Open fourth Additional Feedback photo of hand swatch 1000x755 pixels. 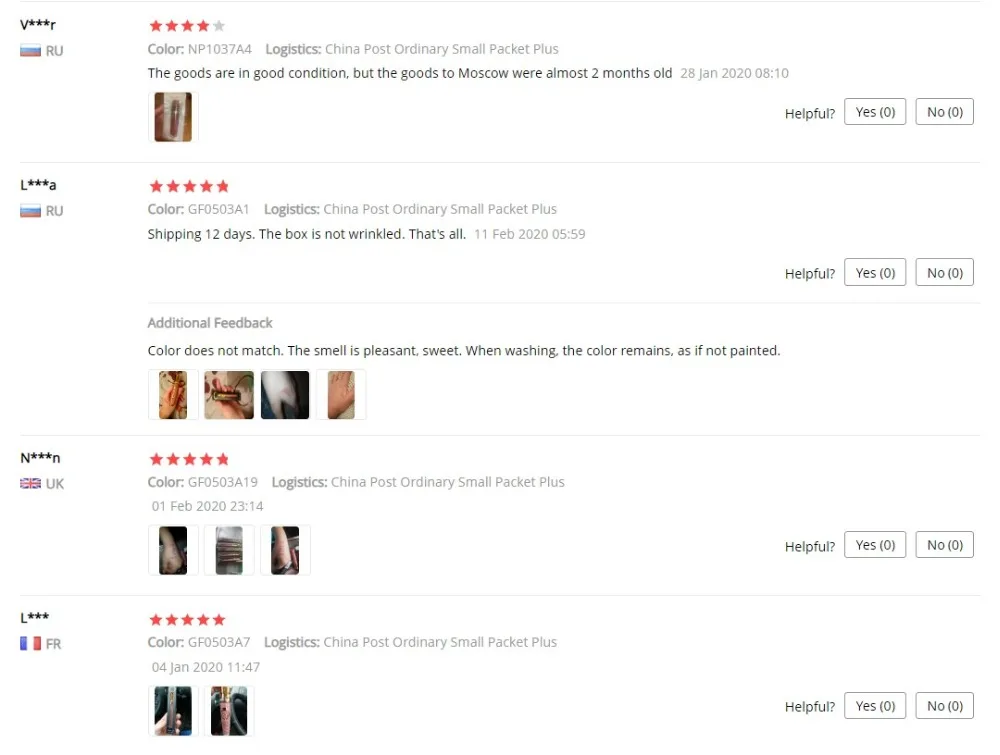tap(341, 395)
